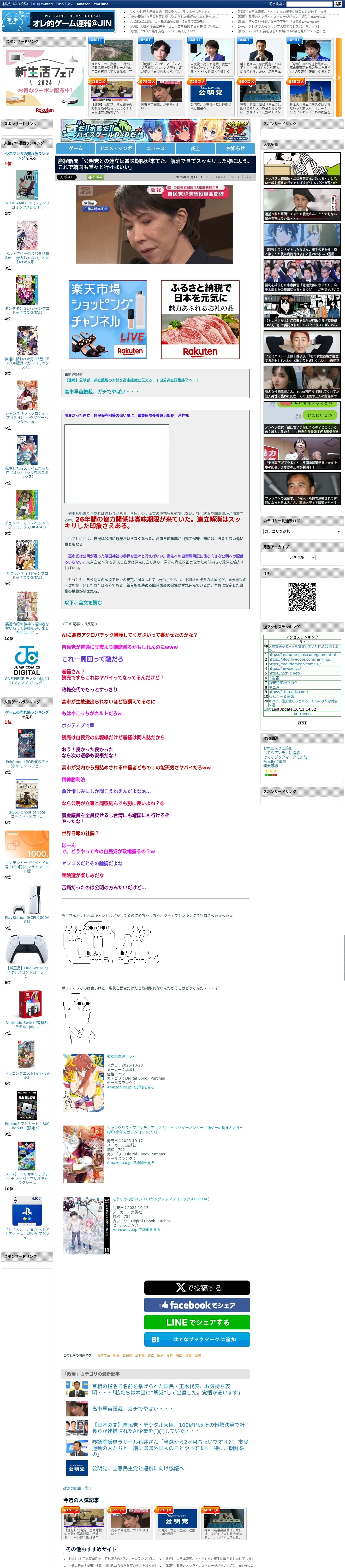
Task: Open the DualSense controller product image
Action: point(27,950)
